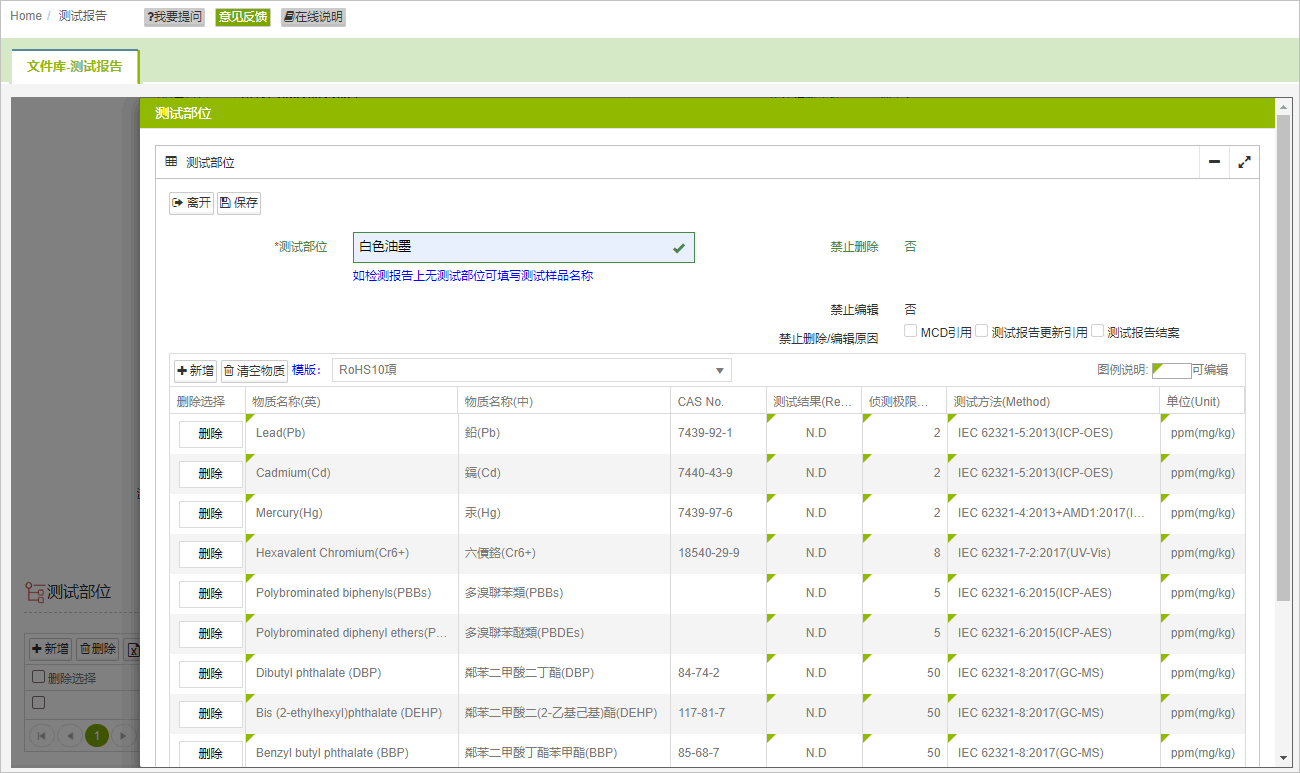Screen dimensions: 1300x773
Task: Click the 我要提问 question button
Action: click(x=174, y=17)
